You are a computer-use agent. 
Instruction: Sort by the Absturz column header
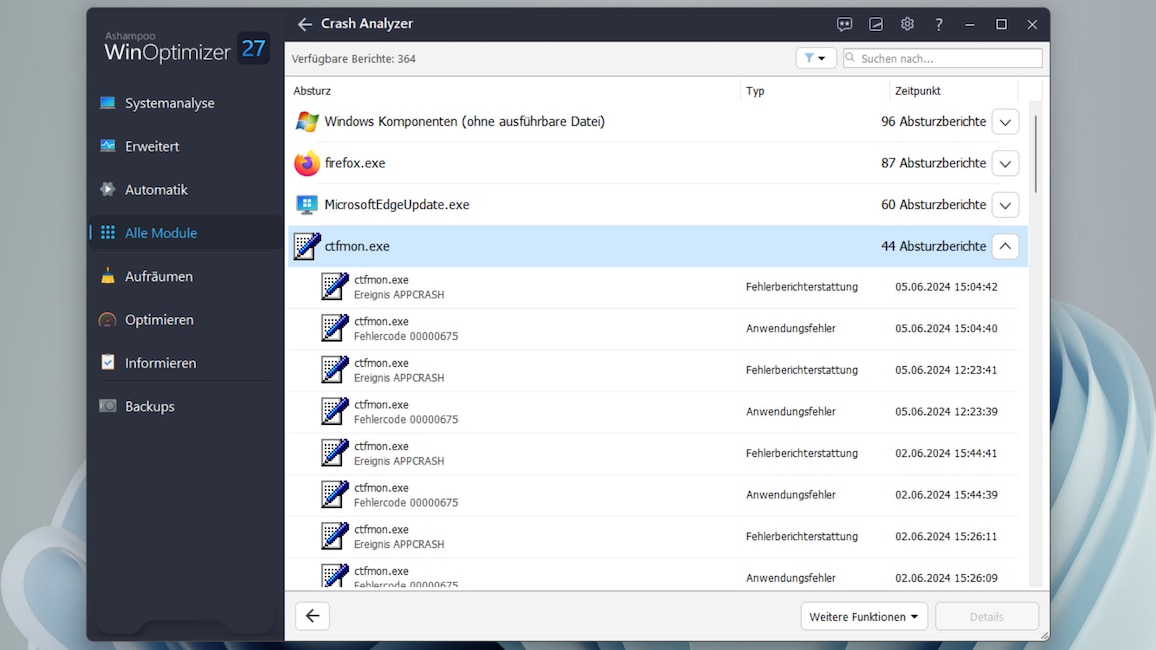coord(312,91)
